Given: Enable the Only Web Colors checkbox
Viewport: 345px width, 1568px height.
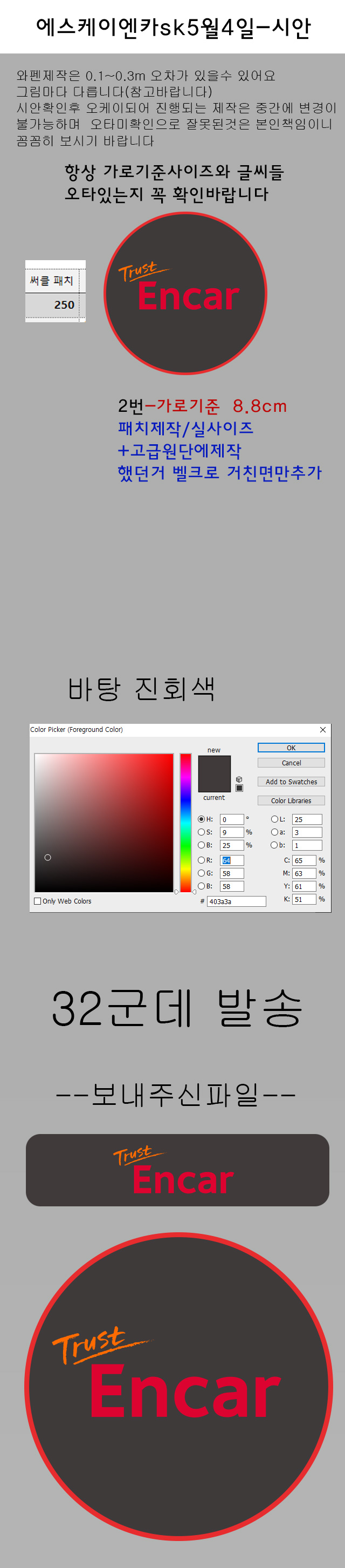Looking at the screenshot, I should click(x=38, y=901).
